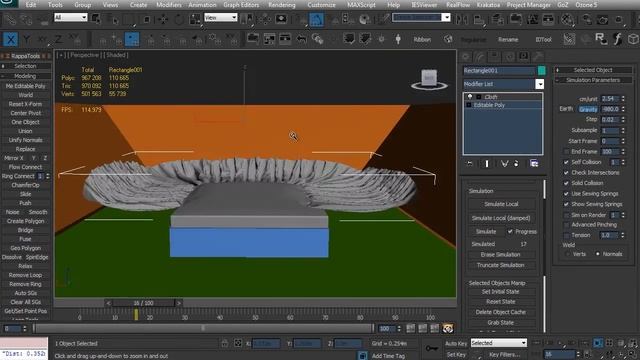Toggle the highlighted Snaps Toggle icon
The height and width of the screenshot is (360, 640).
(x=317, y=19)
